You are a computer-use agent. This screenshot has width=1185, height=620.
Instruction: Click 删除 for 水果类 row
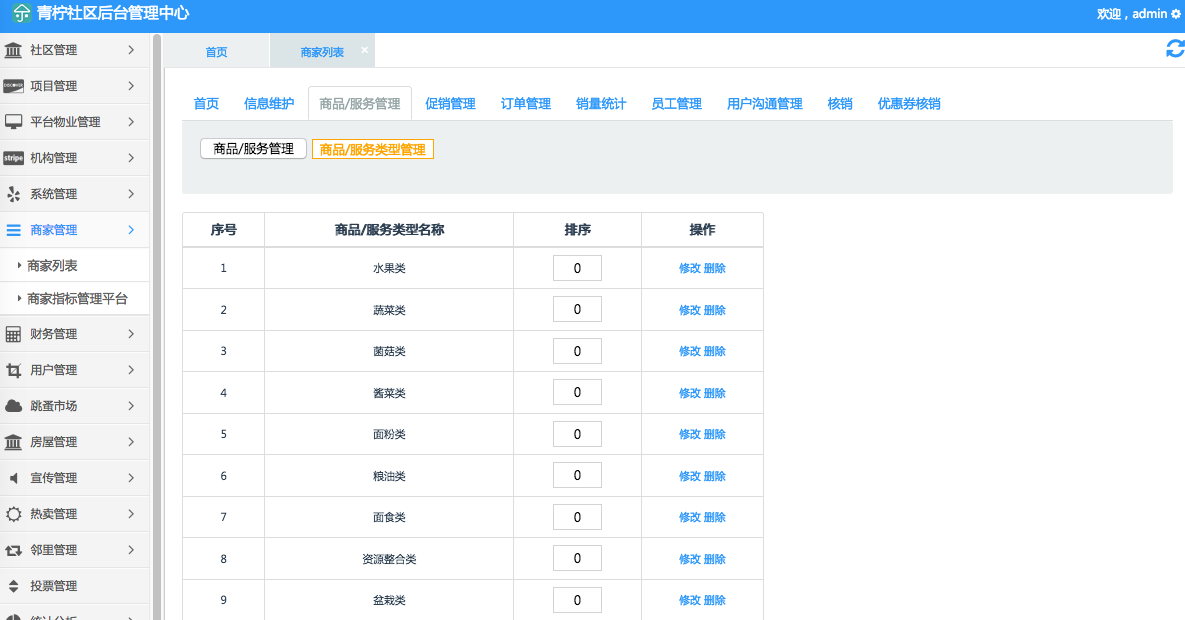tap(715, 268)
